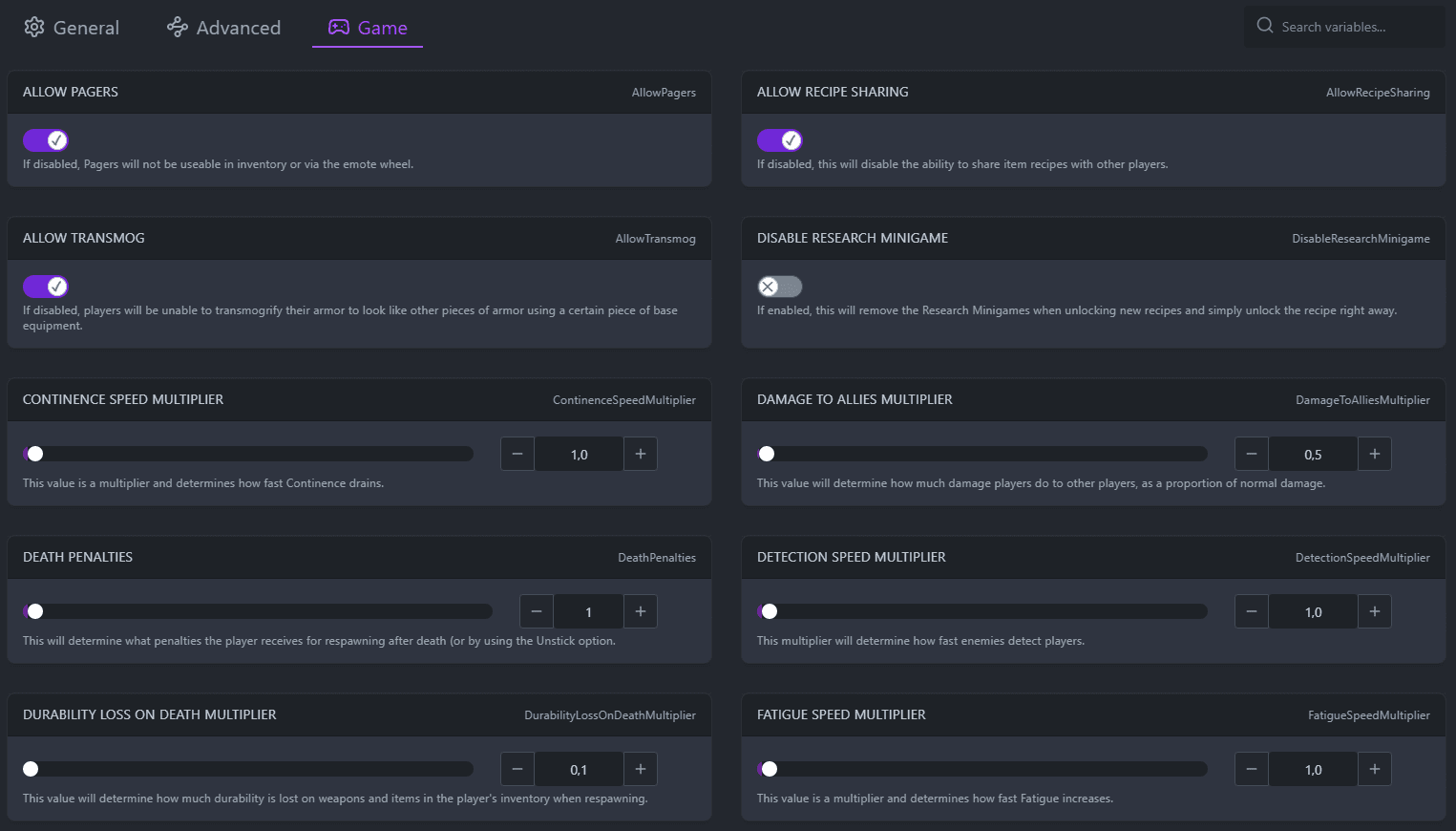Switch to the Advanced tab

click(224, 28)
